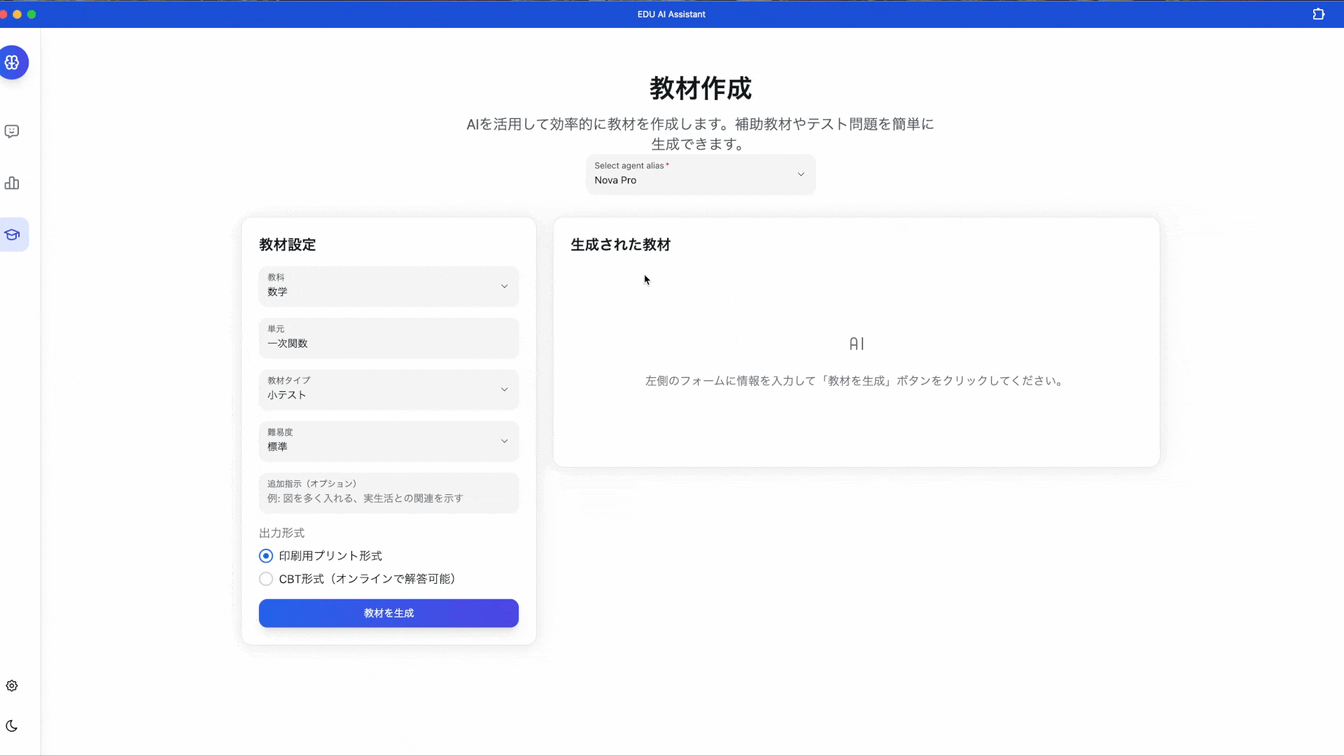Open the 難易度 difficulty dropdown
The height and width of the screenshot is (756, 1344).
point(389,441)
